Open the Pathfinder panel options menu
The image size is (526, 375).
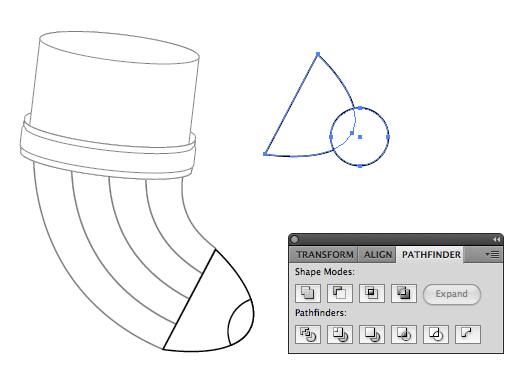(492, 255)
